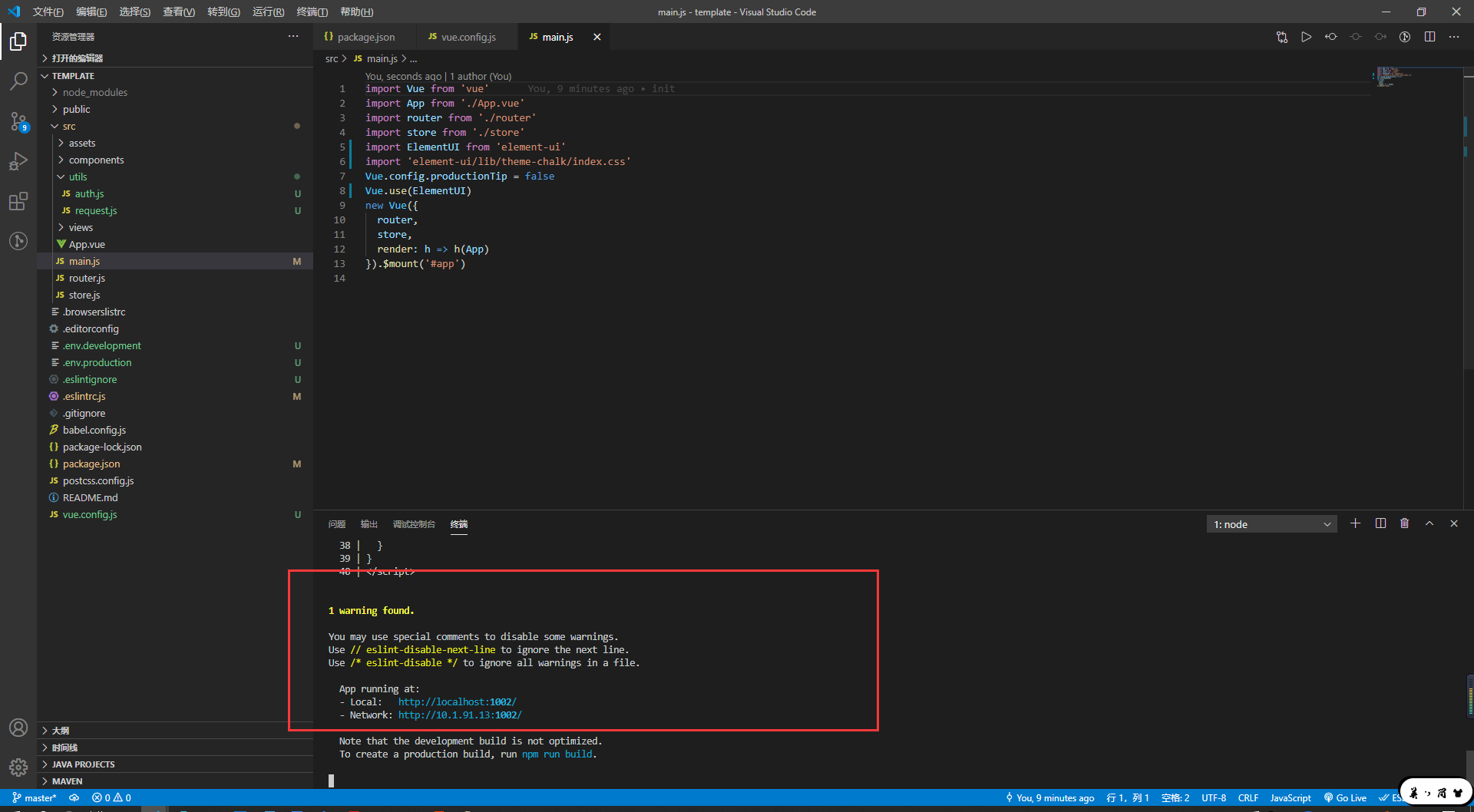Open the Run and Debug panel

18,161
